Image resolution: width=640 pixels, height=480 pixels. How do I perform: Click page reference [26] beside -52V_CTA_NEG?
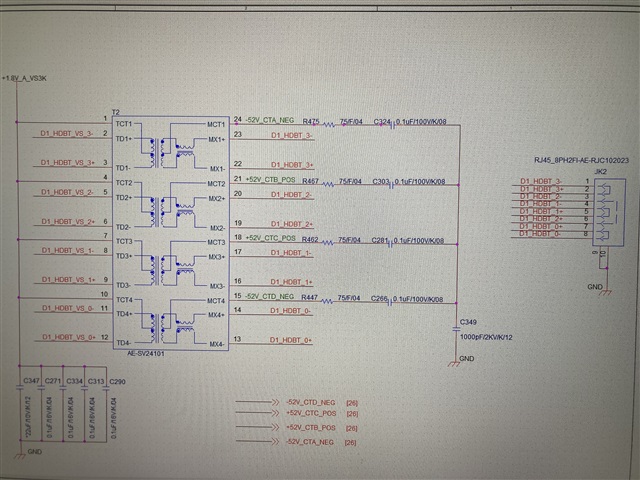[x=350, y=442]
